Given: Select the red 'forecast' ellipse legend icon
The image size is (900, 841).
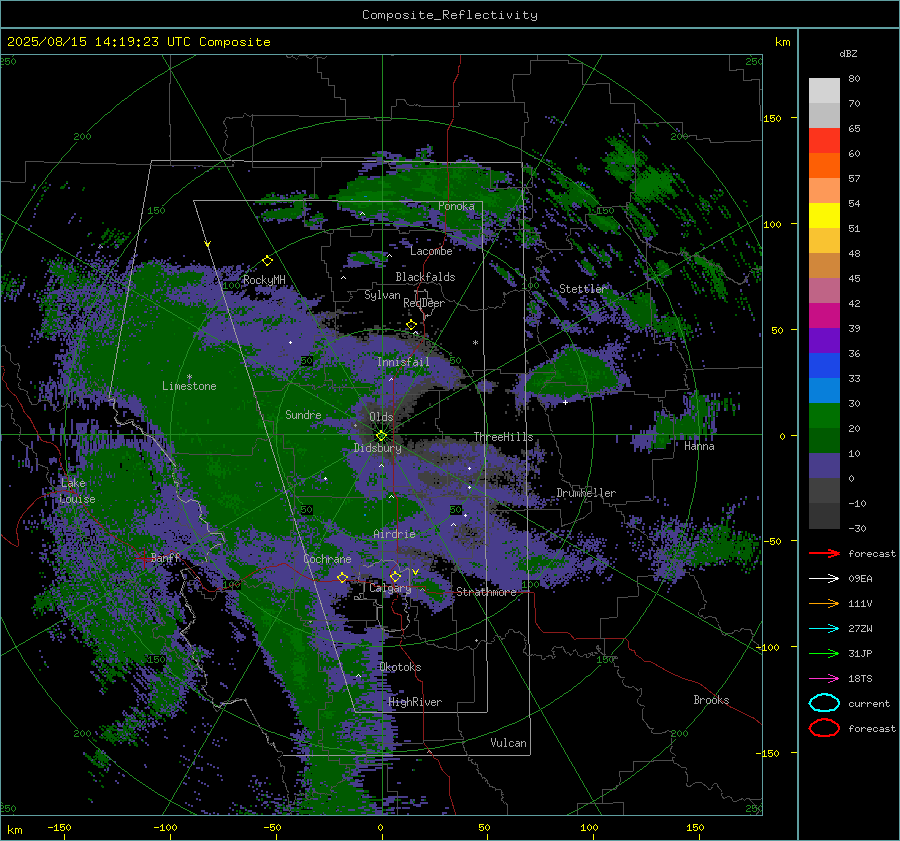Looking at the screenshot, I should (x=824, y=728).
